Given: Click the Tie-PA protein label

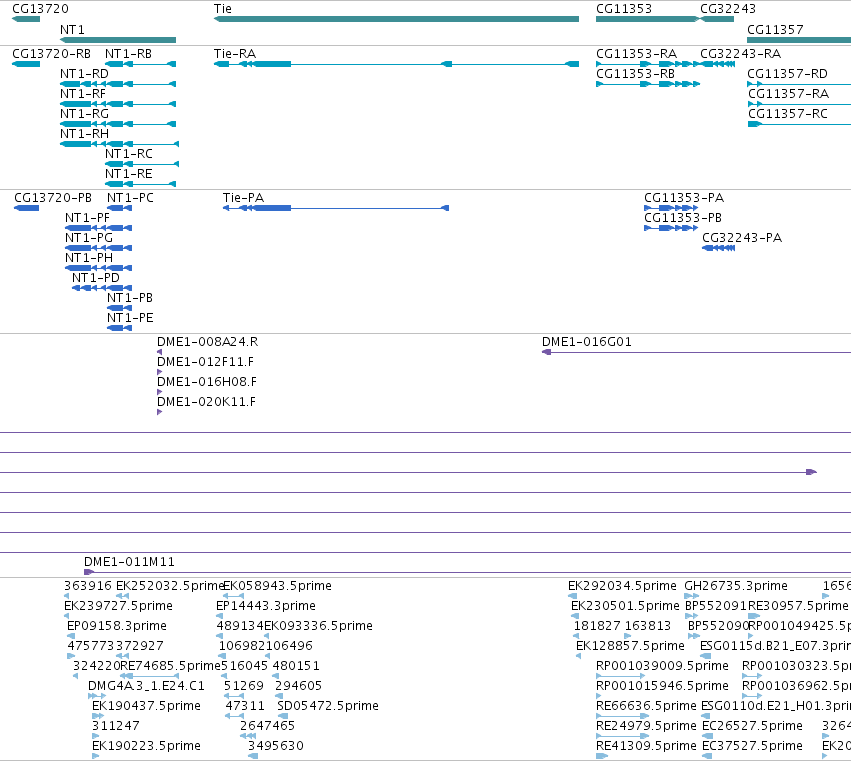Looking at the screenshot, I should pos(243,198).
